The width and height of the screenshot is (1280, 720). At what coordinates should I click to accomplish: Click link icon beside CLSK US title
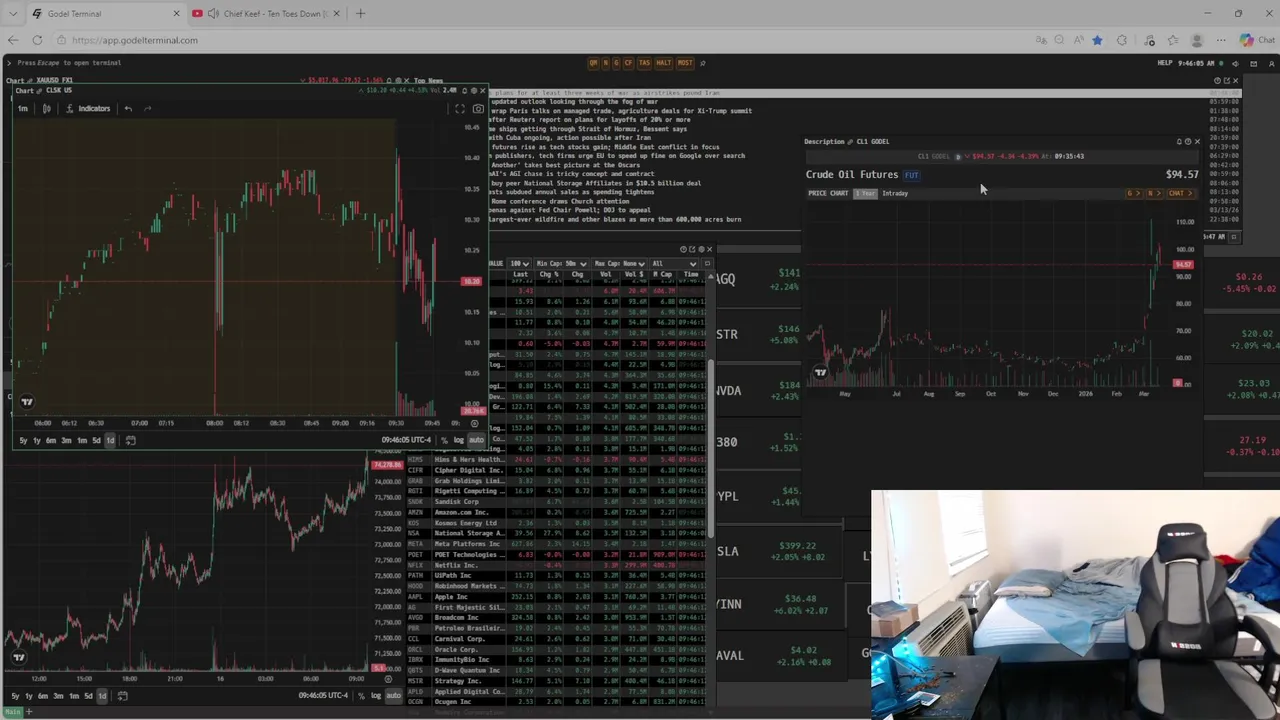click(x=37, y=91)
